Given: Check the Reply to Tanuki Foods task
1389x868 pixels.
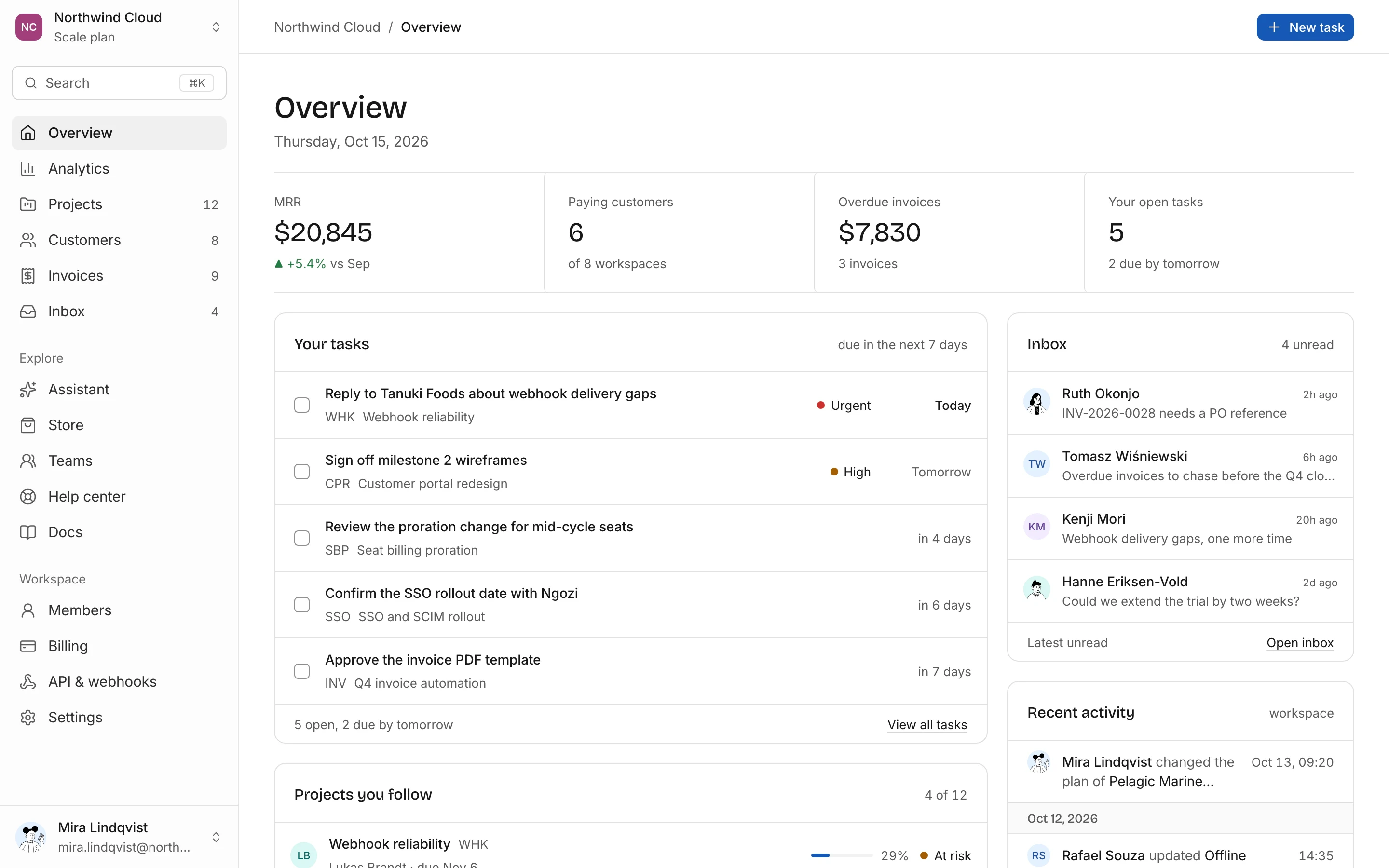Looking at the screenshot, I should point(302,405).
